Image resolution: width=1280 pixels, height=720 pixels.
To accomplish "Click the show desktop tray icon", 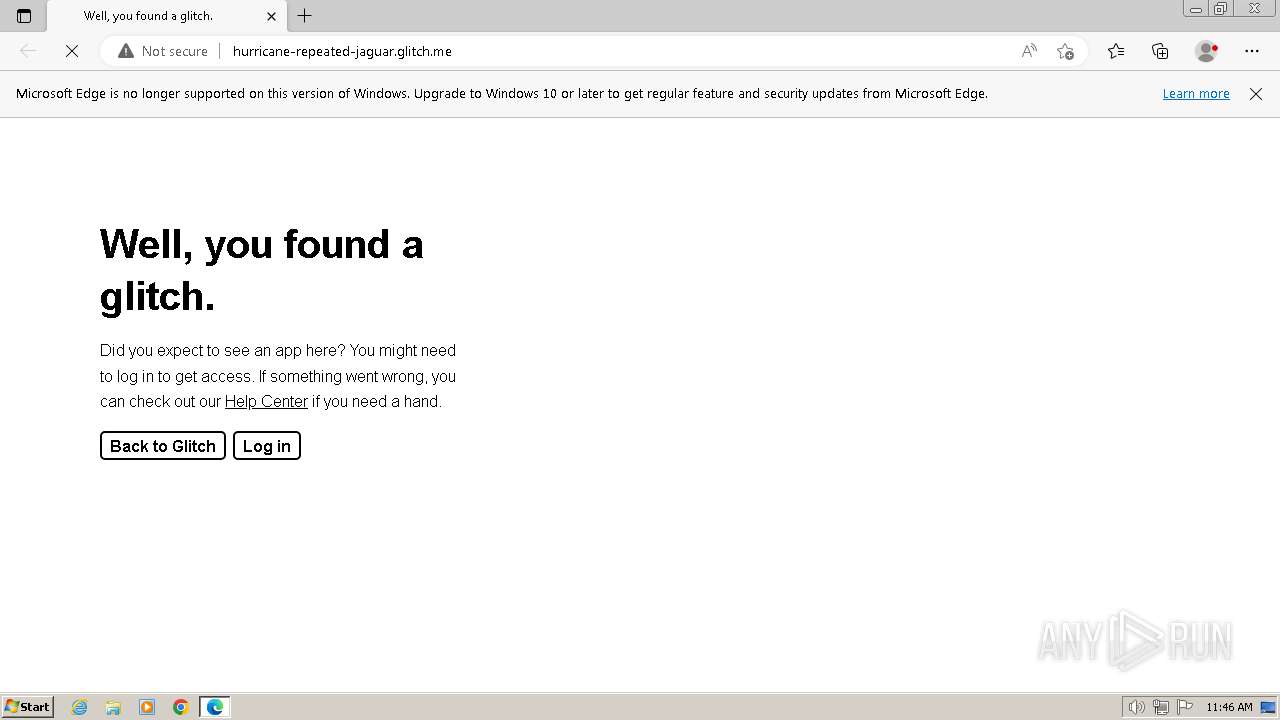I will (1268, 707).
